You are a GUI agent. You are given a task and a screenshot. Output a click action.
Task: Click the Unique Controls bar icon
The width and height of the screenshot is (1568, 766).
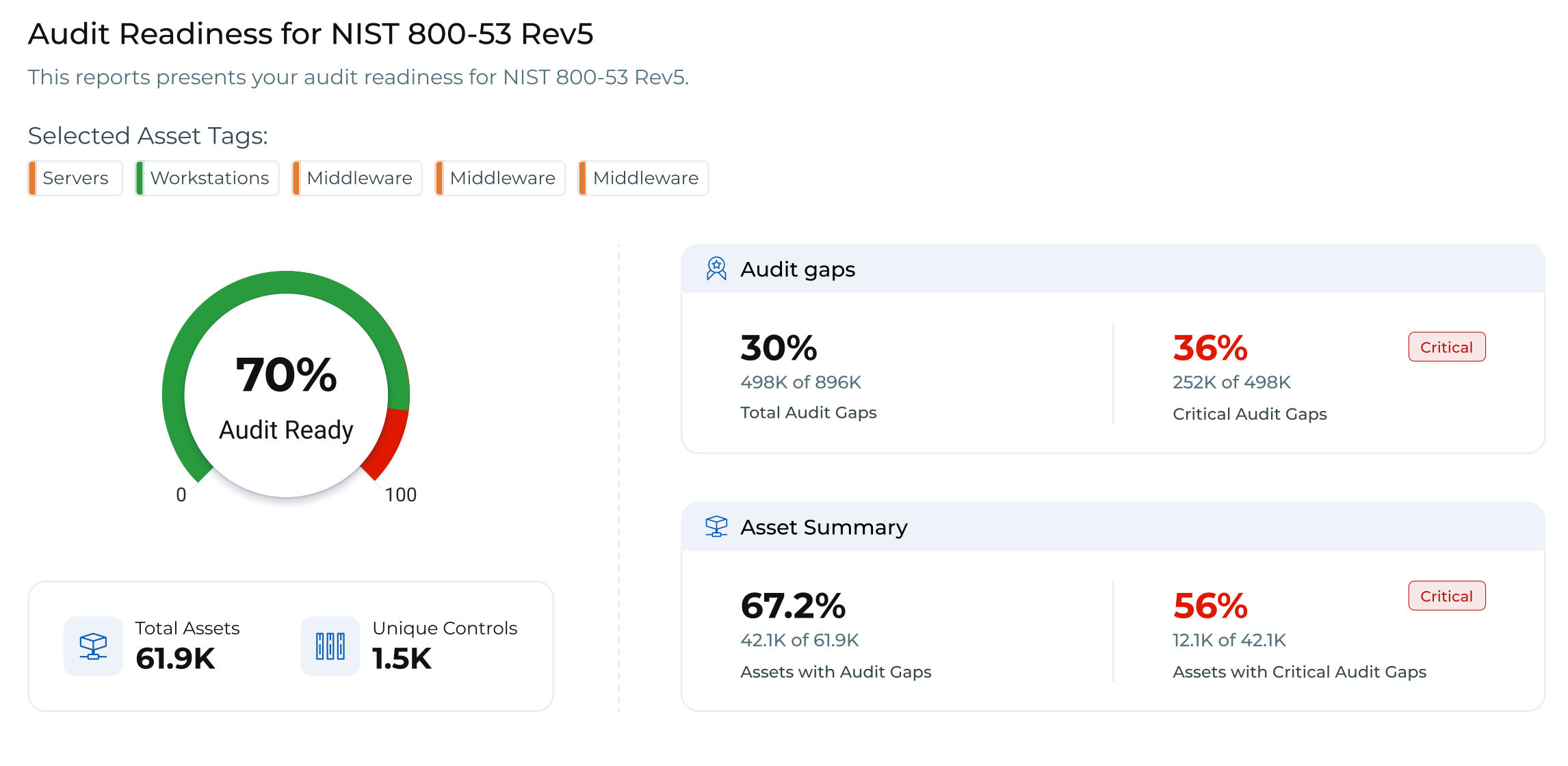[x=330, y=645]
